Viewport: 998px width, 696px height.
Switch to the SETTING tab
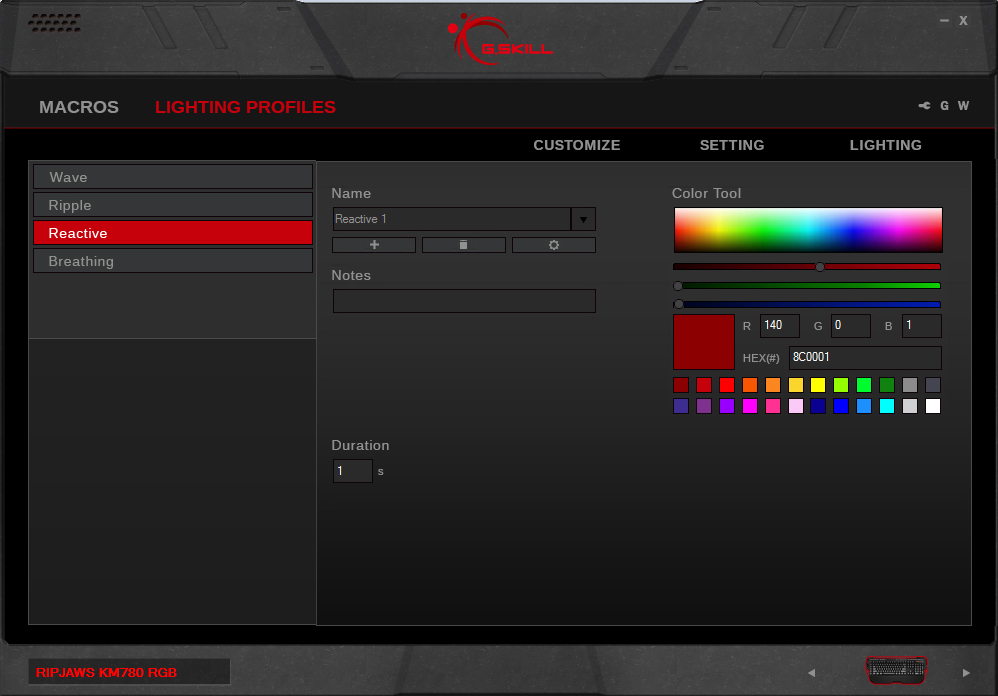pyautogui.click(x=732, y=145)
